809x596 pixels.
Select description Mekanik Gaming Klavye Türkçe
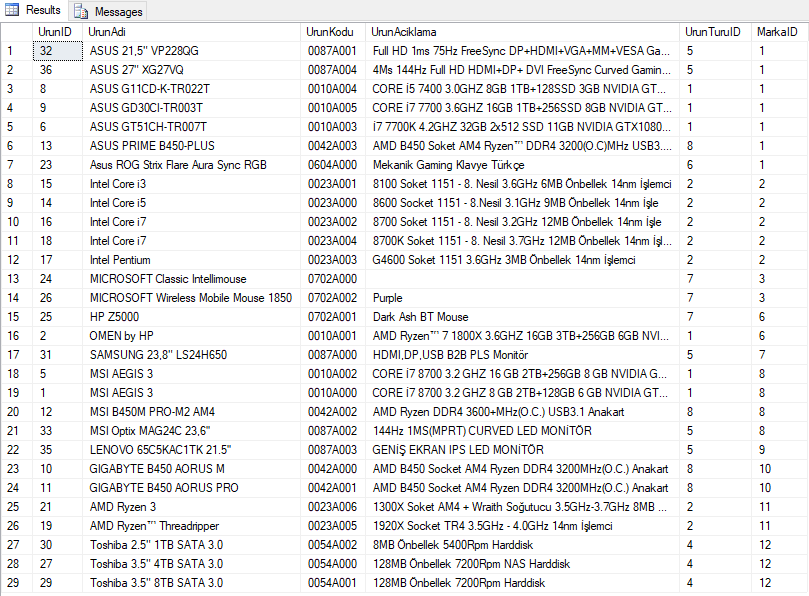pyautogui.click(x=522, y=165)
